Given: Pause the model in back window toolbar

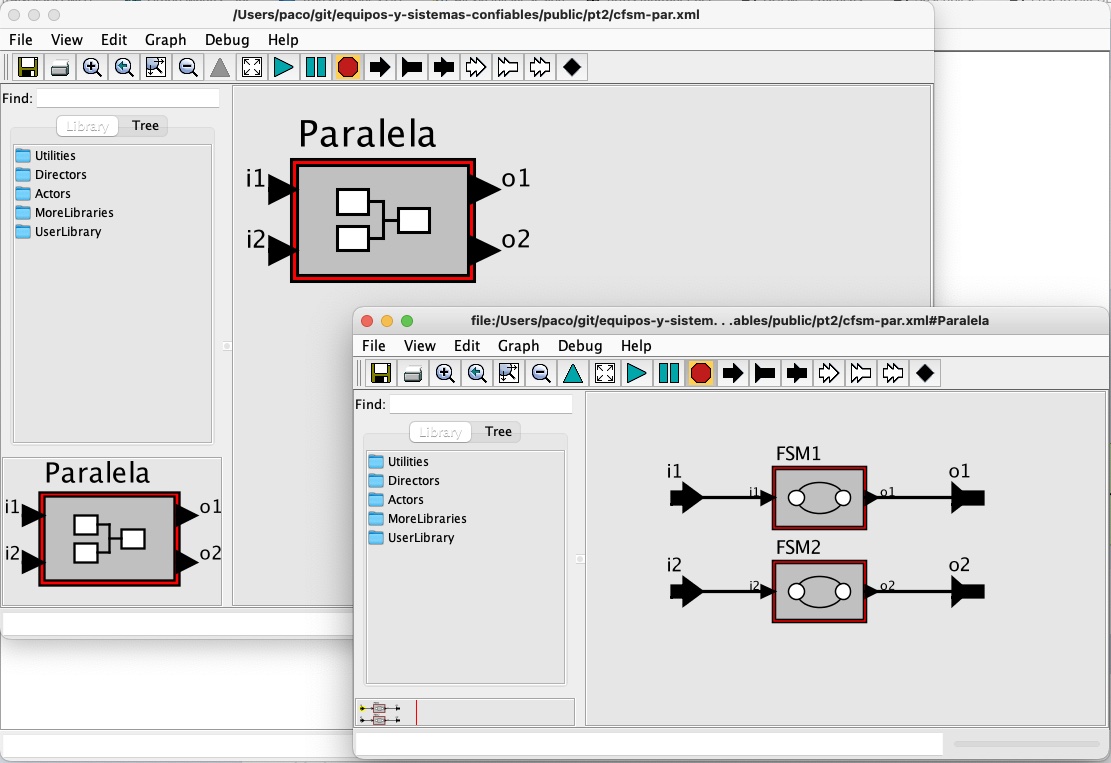Looking at the screenshot, I should pyautogui.click(x=316, y=67).
